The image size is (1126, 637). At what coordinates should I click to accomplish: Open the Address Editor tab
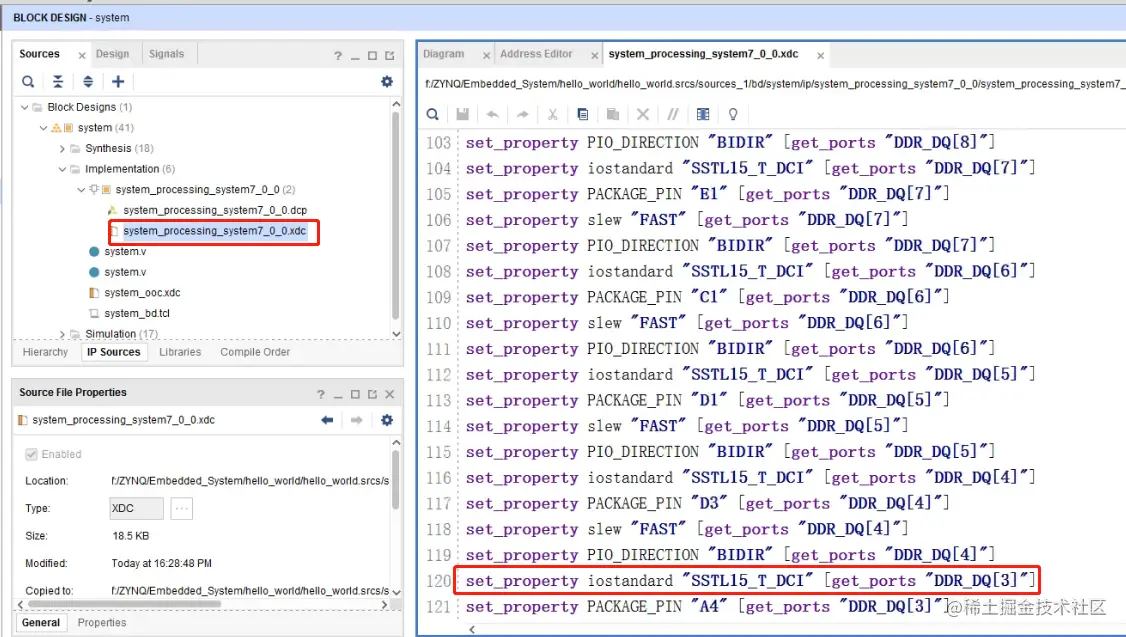click(536, 54)
